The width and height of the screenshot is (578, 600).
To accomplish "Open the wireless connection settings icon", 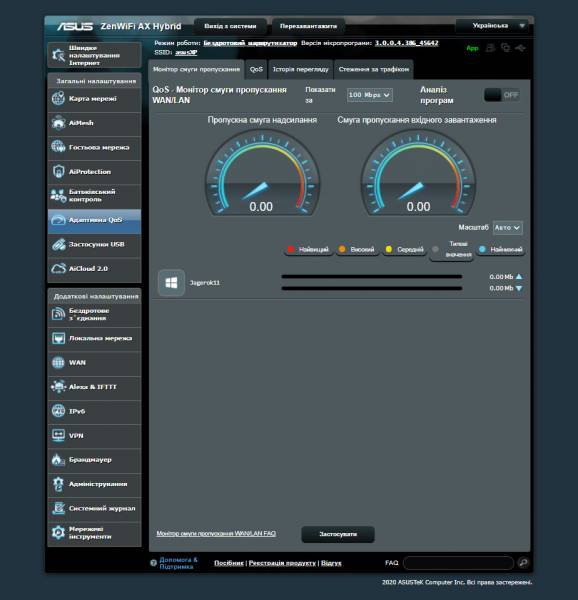I will [x=58, y=314].
